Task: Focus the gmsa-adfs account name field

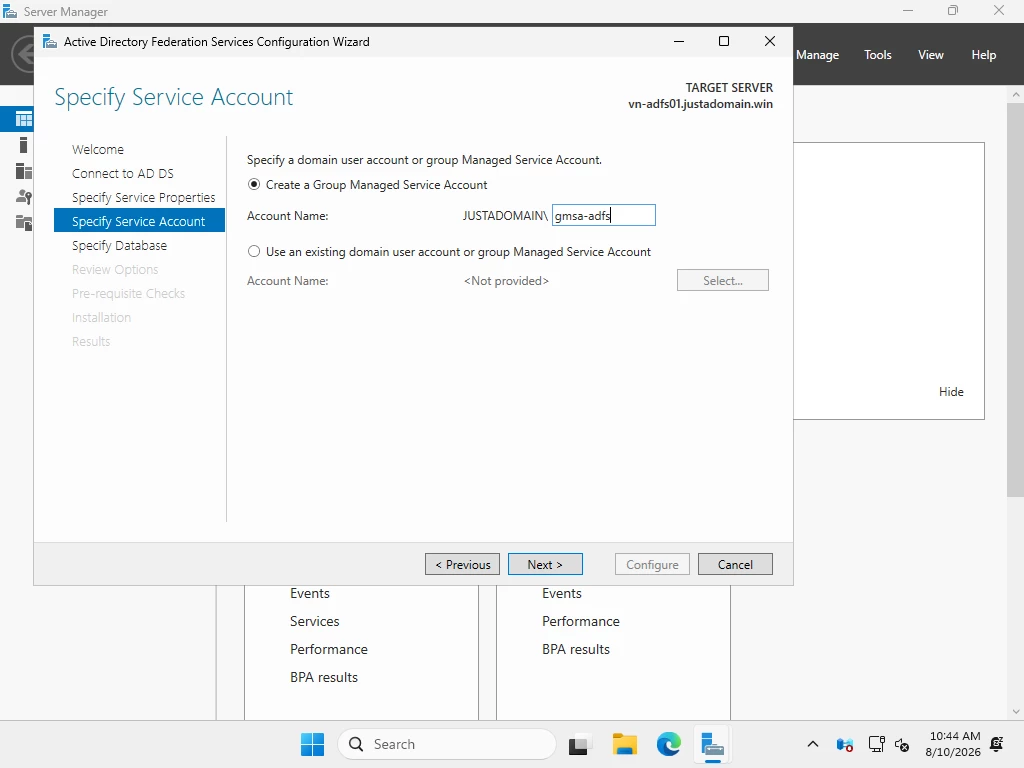Action: [603, 216]
